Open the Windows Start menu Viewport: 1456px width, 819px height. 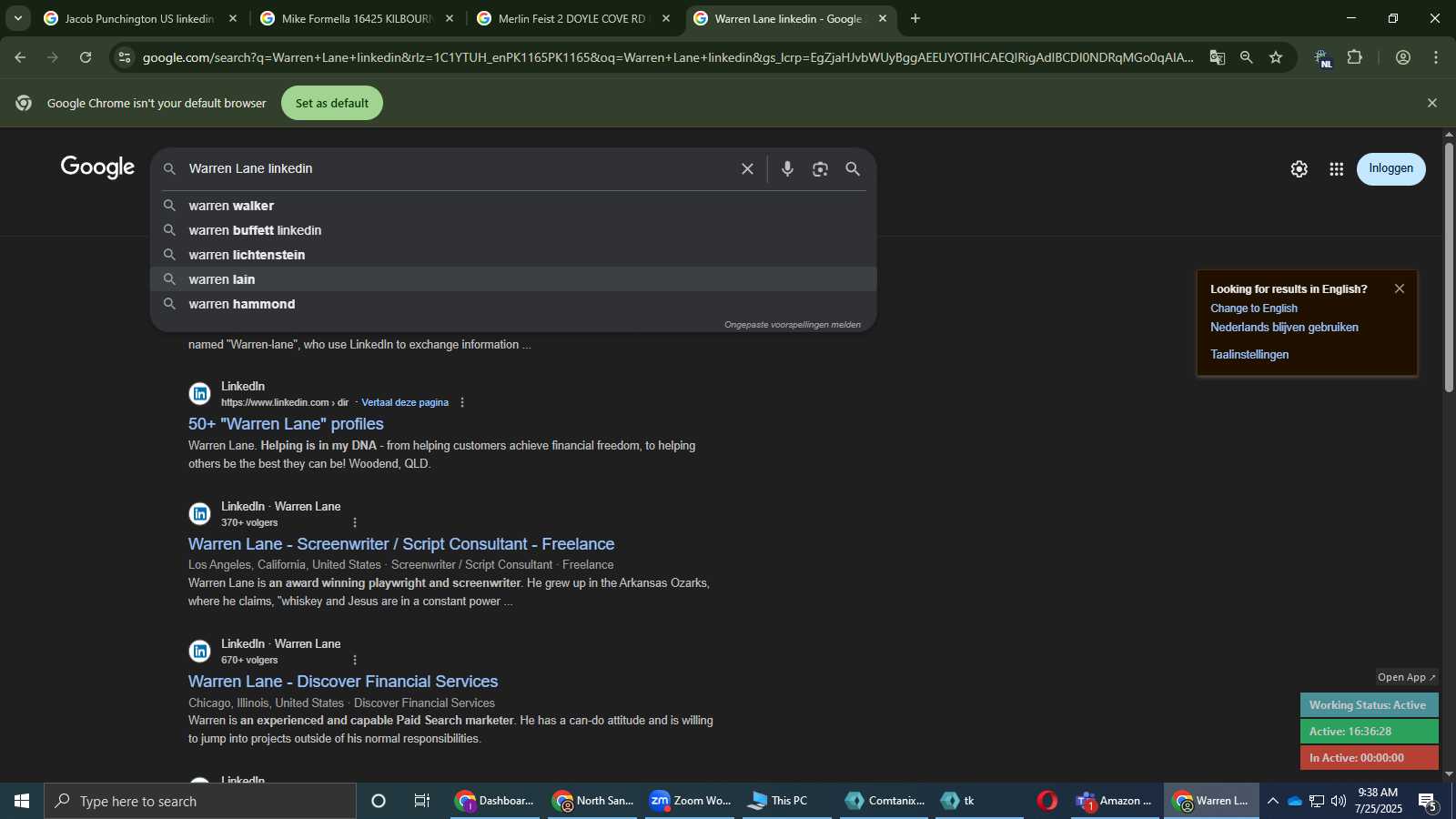22,801
